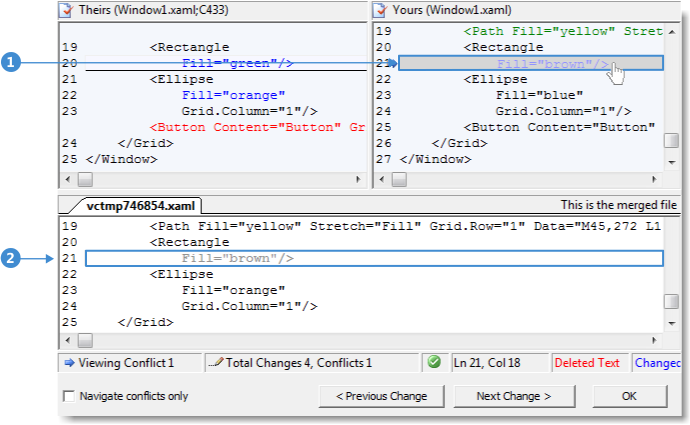This screenshot has width=690, height=425.
Task: Click the Theirs pane document icon
Action: tap(66, 10)
